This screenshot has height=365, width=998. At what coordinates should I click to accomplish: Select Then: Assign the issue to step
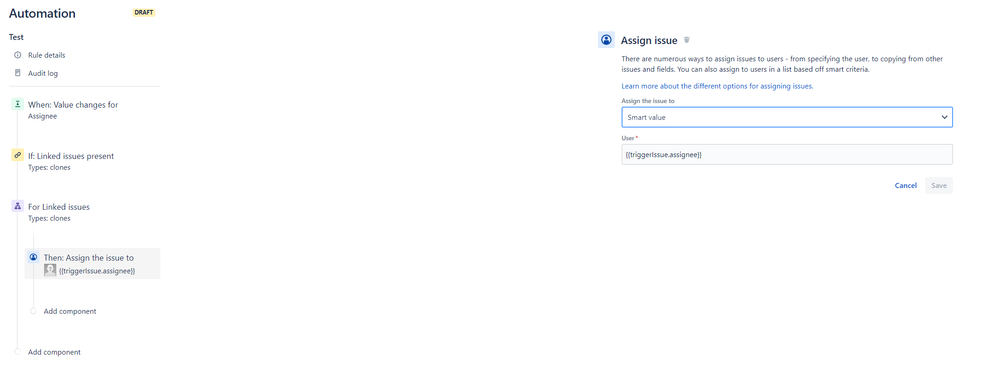(x=92, y=264)
